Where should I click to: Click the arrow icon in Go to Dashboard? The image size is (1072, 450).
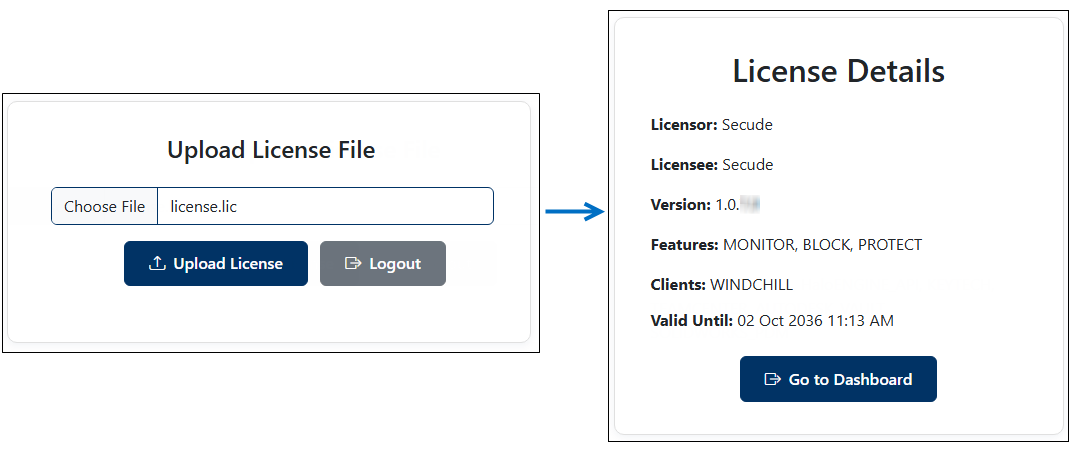click(x=772, y=379)
